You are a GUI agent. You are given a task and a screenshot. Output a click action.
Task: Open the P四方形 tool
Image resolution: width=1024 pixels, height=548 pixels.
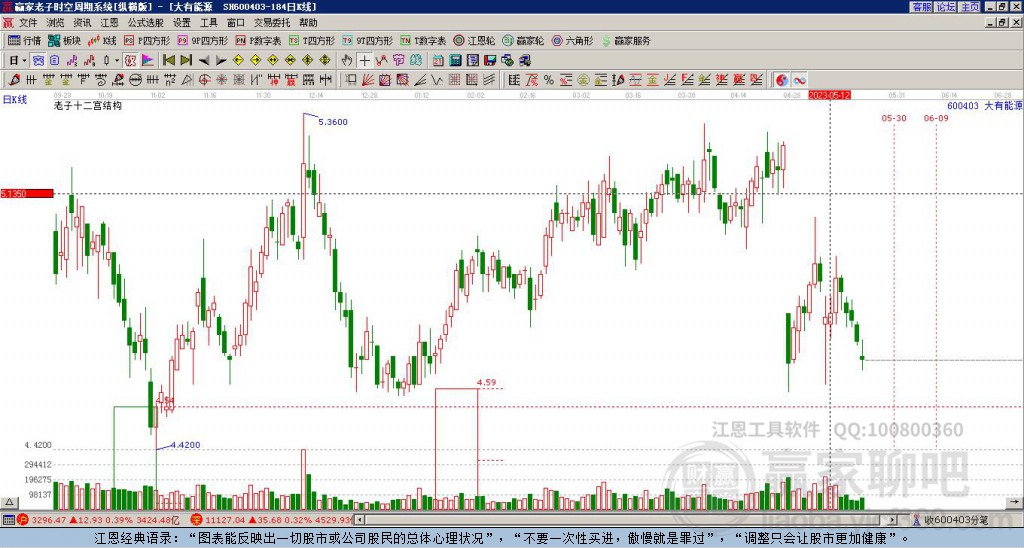[x=147, y=40]
